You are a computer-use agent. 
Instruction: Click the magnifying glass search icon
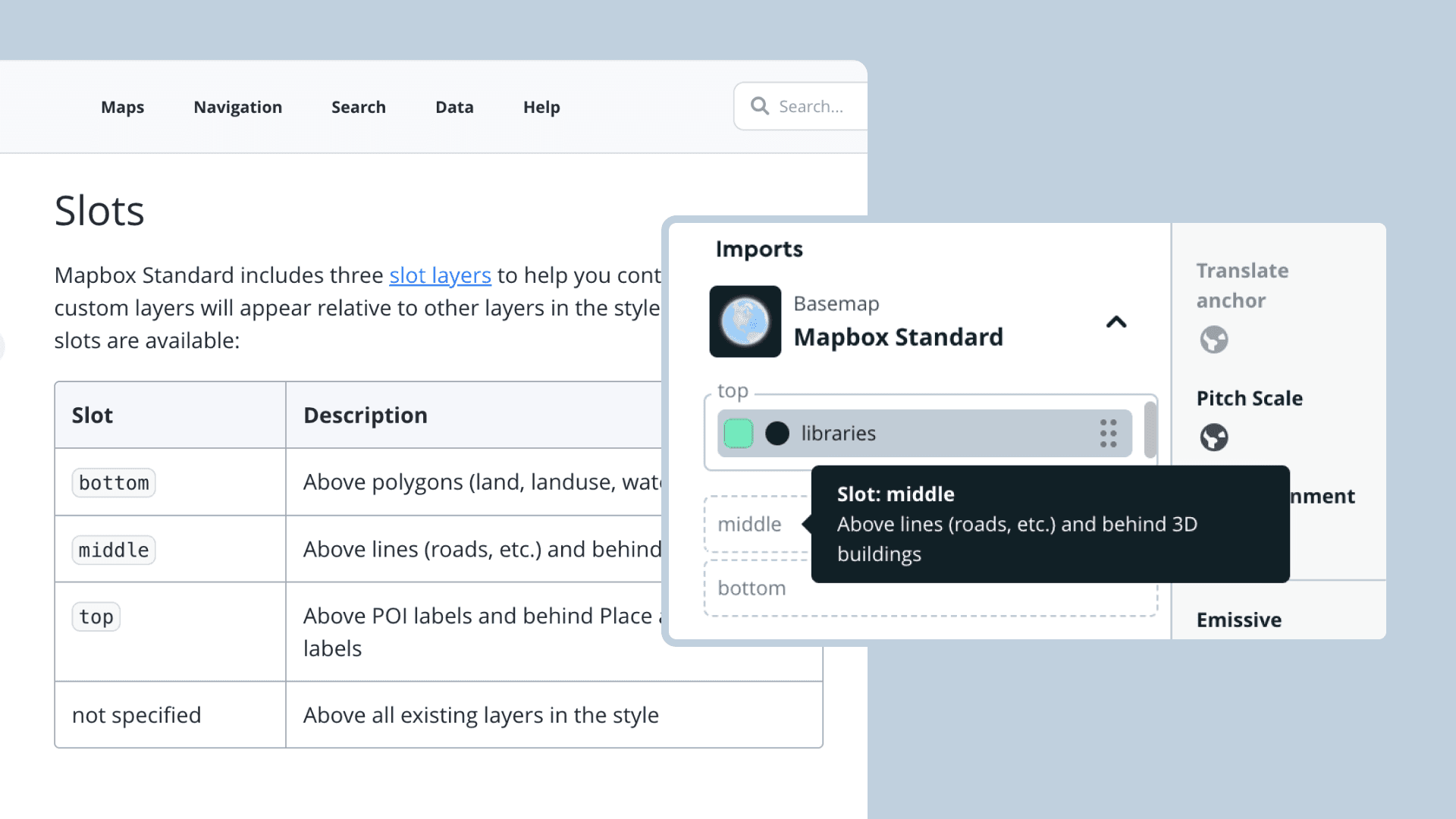coord(760,106)
